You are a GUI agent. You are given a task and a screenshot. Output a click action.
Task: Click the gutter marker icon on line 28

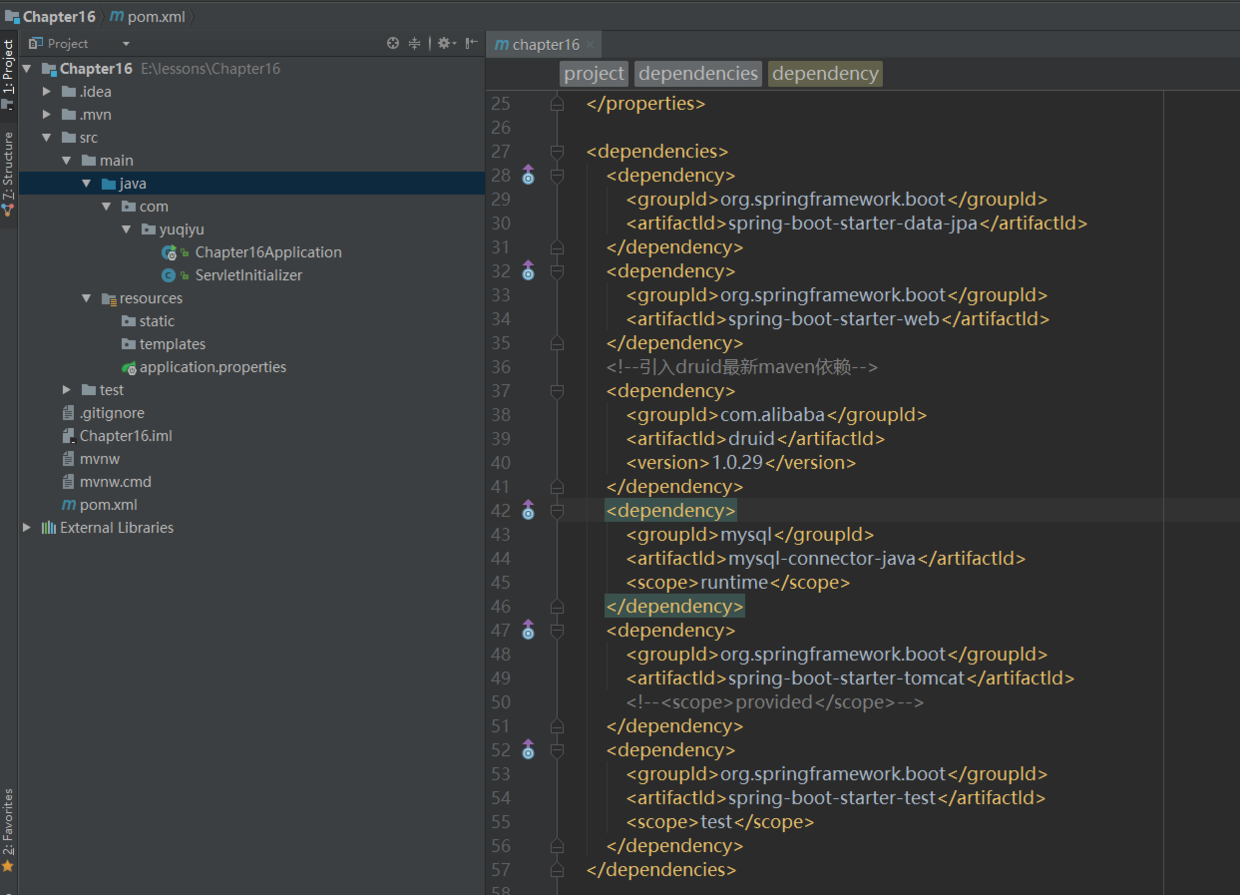click(528, 176)
